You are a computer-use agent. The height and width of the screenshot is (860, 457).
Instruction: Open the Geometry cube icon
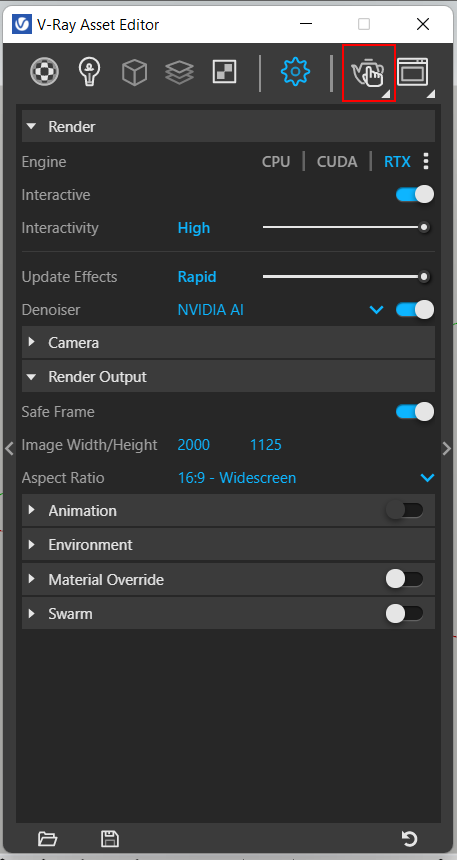pos(134,72)
